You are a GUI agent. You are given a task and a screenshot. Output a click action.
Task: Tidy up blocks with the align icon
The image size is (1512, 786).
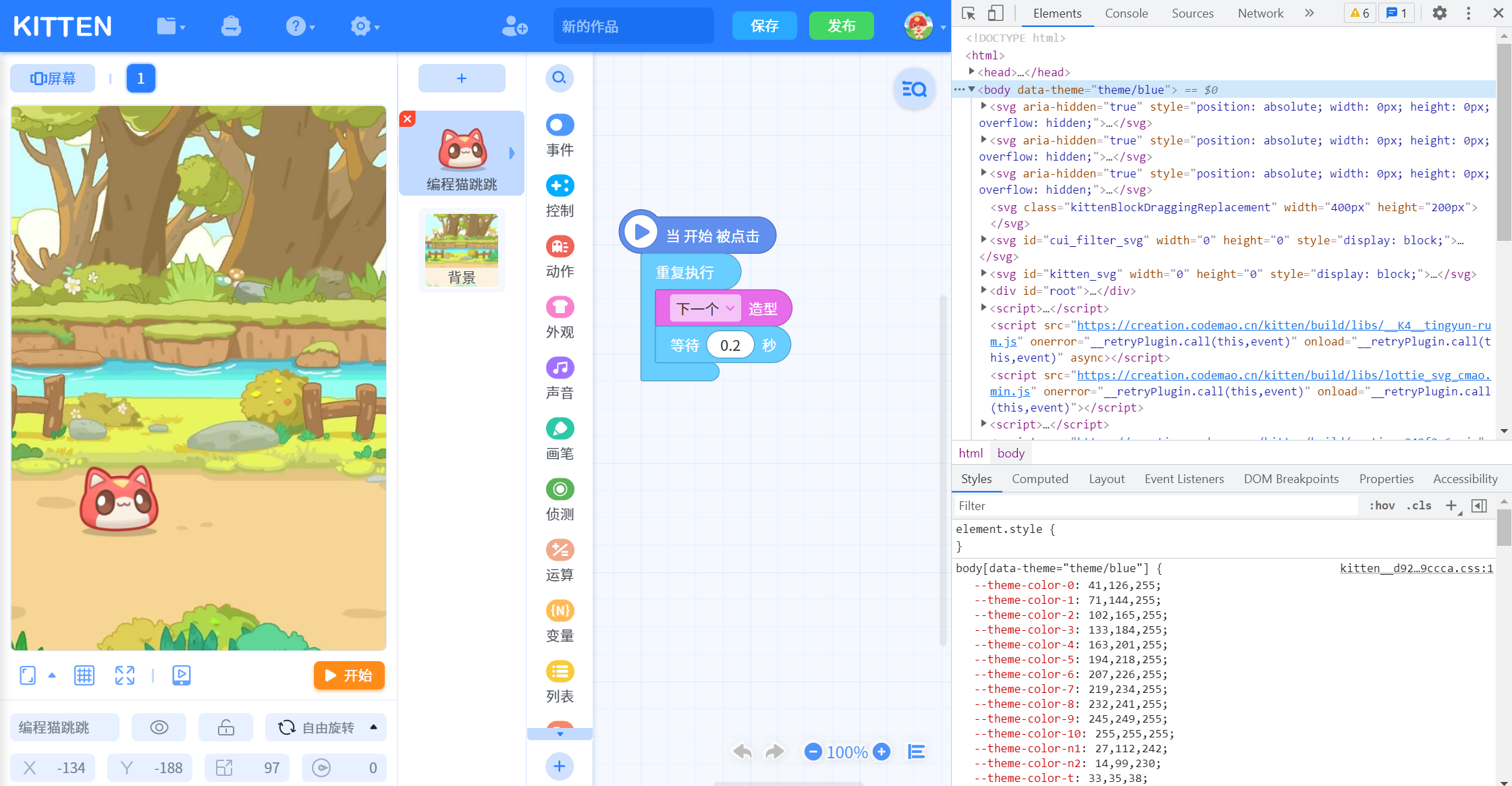click(x=916, y=752)
